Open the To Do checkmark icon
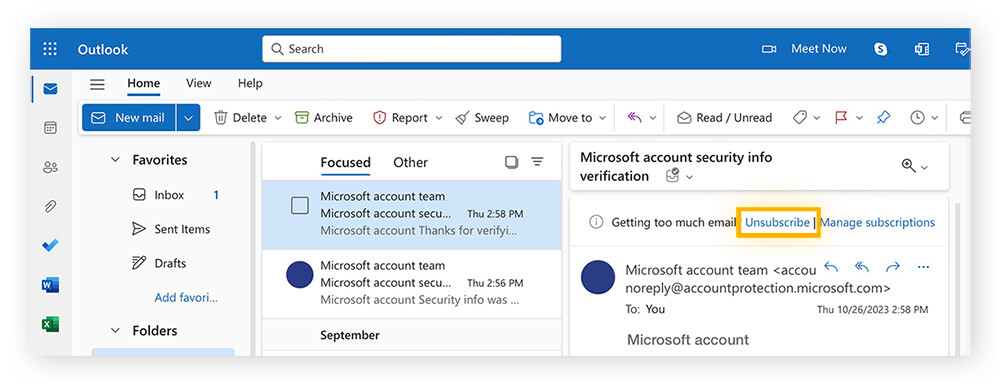The image size is (1000, 384). 50,246
